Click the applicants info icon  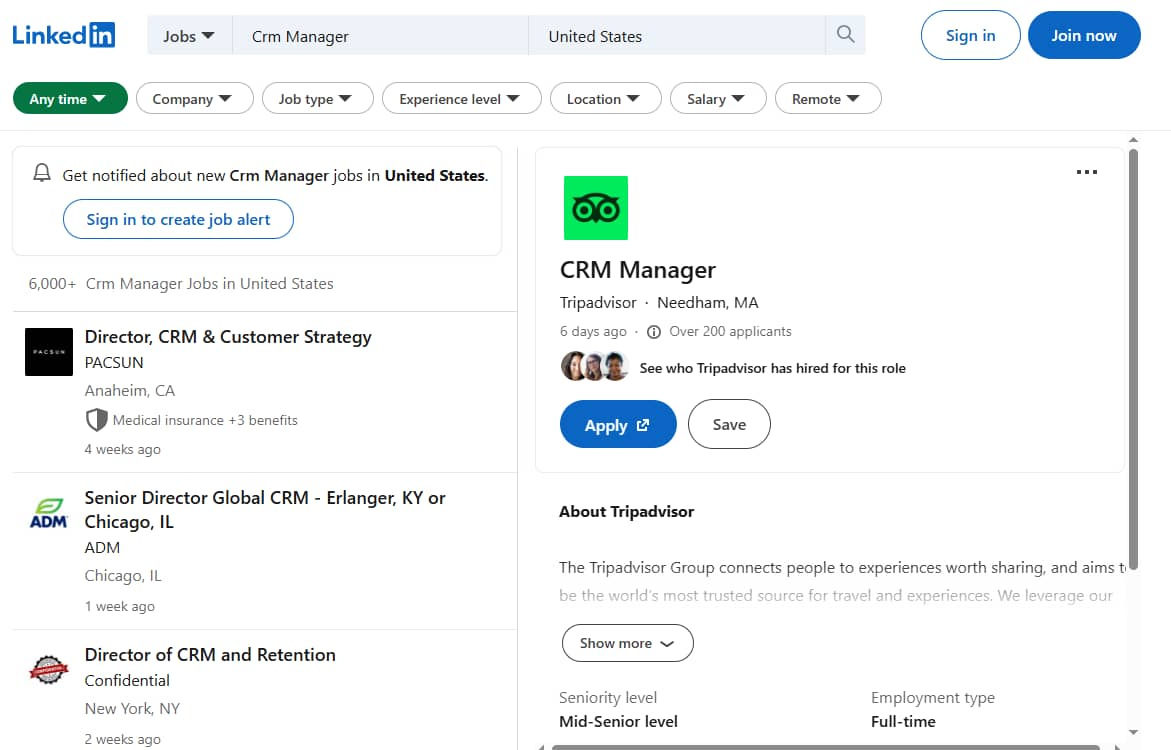653,332
